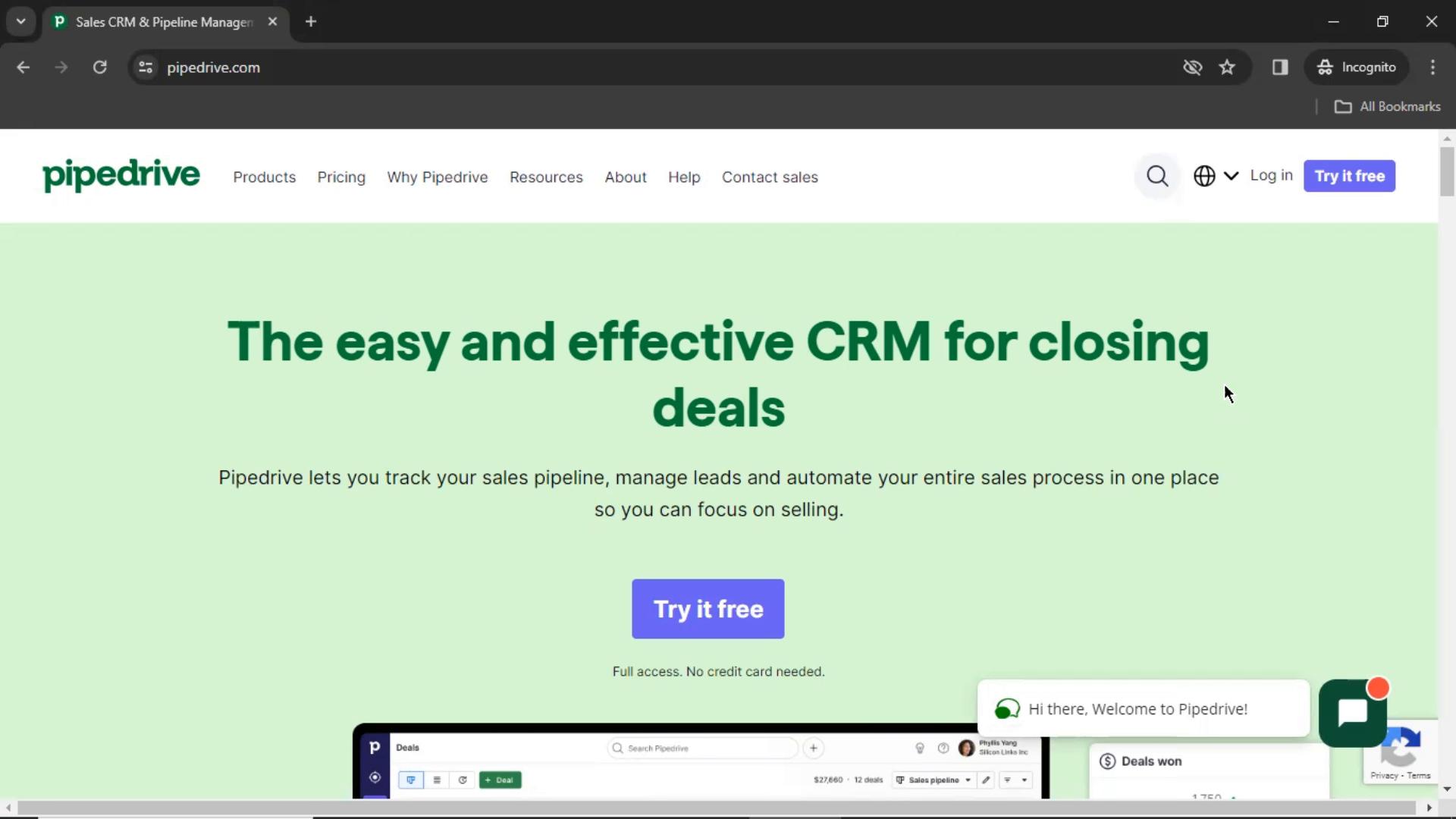1456x819 pixels.
Task: Click the Try it free button
Action: tap(708, 609)
